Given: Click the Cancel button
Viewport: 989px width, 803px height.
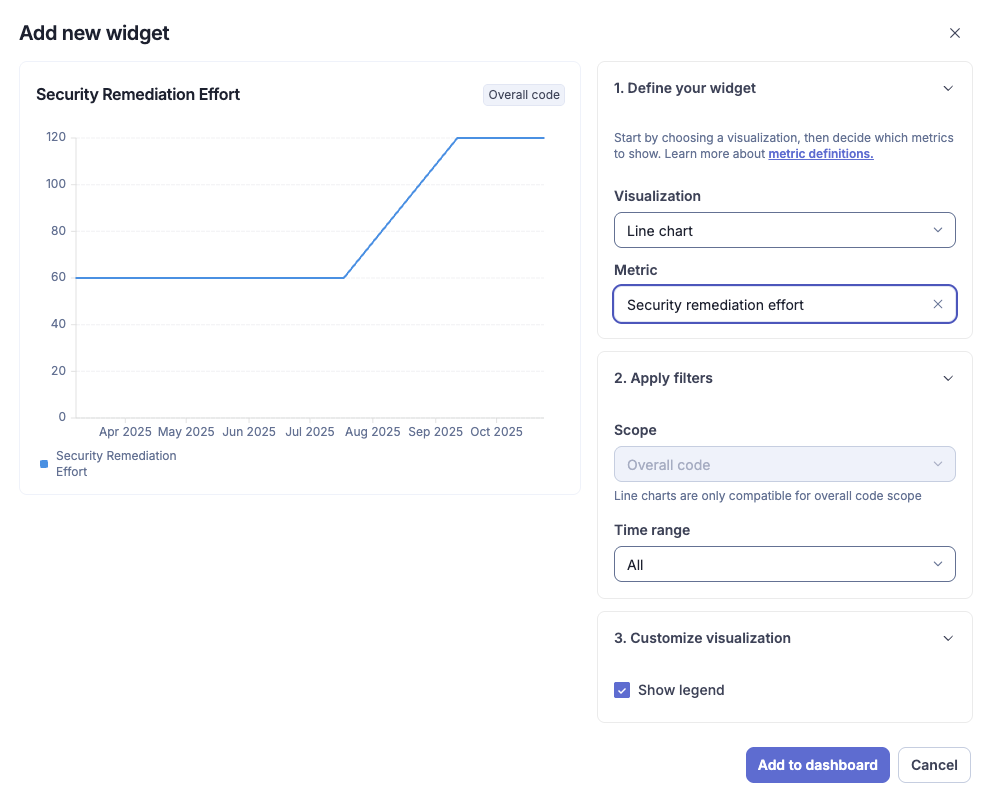Looking at the screenshot, I should 933,765.
